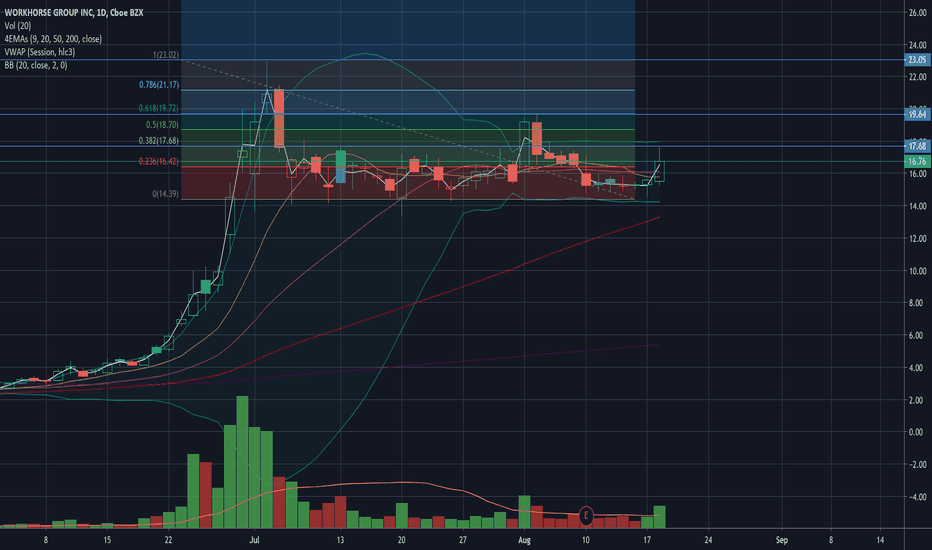Select the 17.68 blue price tag

click(x=917, y=146)
